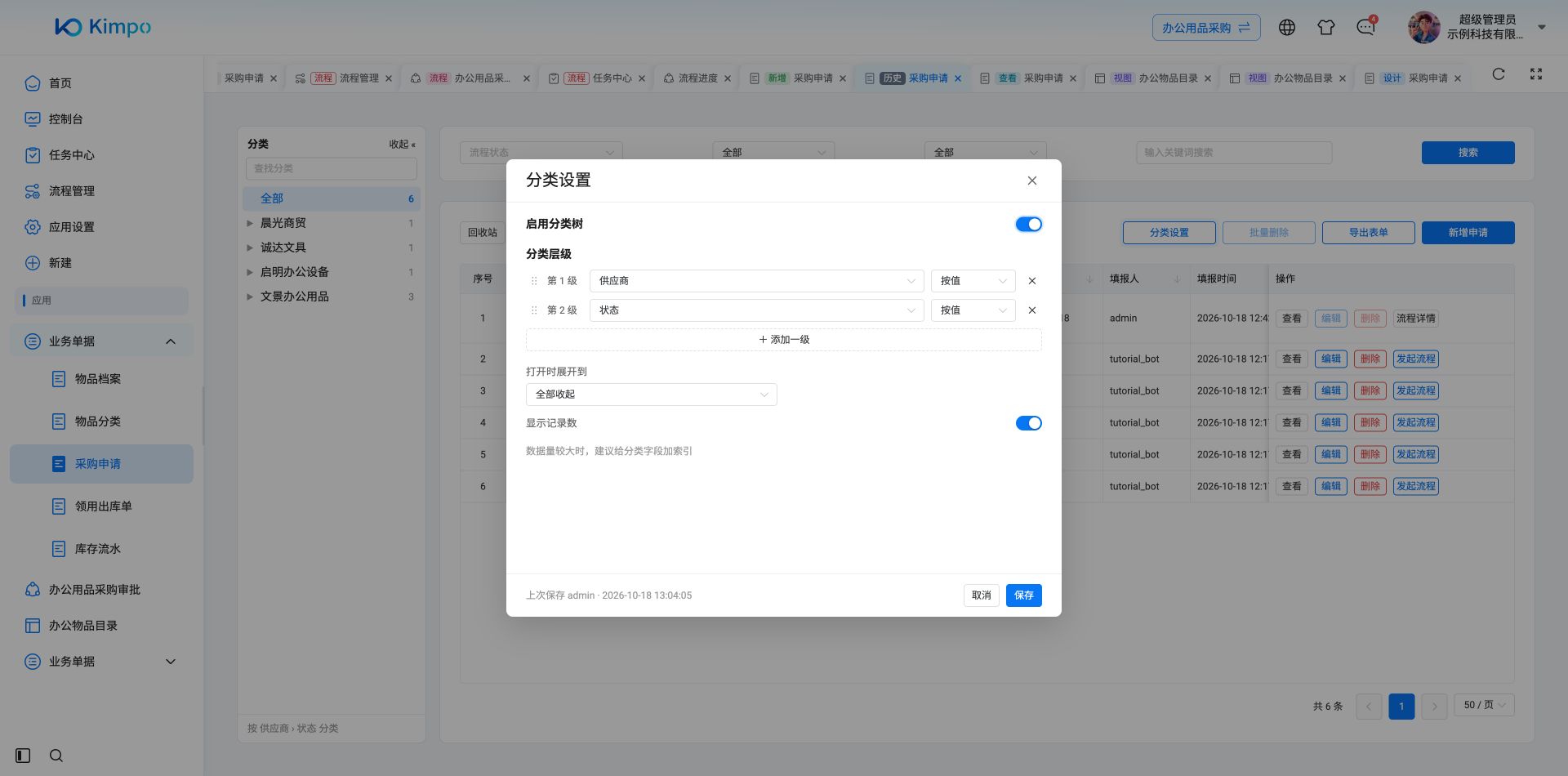Close the 设计 采购申请 tab
The height and width of the screenshot is (776, 1568).
[x=1458, y=78]
